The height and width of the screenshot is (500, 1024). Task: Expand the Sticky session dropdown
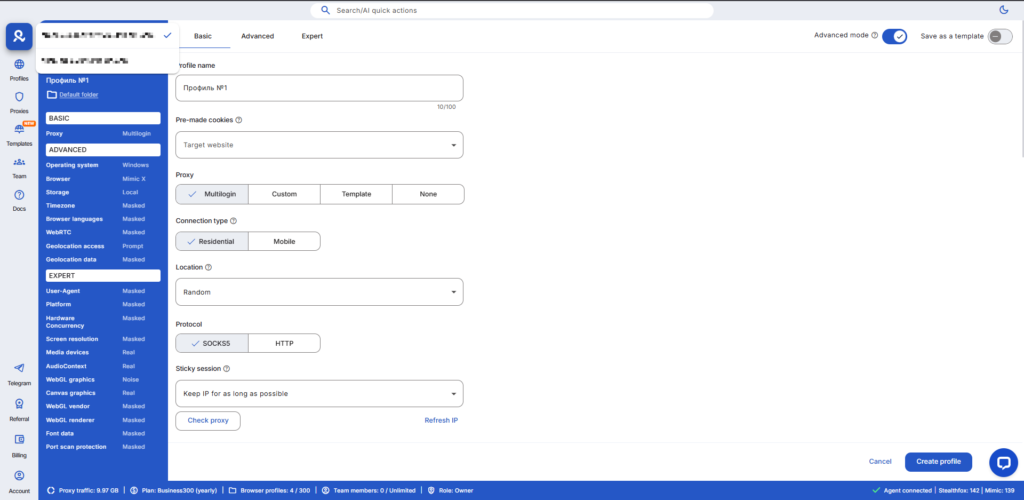(319, 393)
